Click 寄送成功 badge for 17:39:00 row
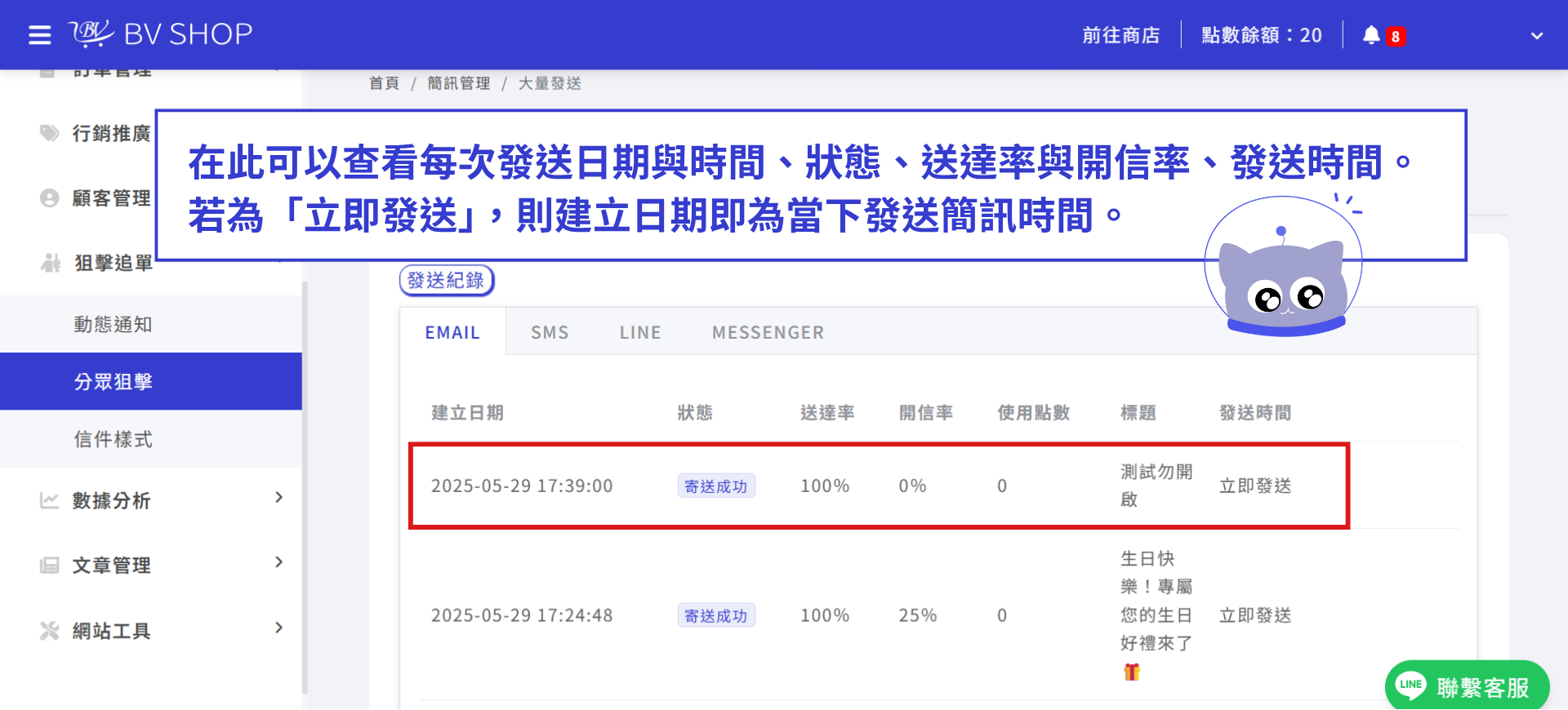Image resolution: width=1568 pixels, height=710 pixels. point(716,486)
